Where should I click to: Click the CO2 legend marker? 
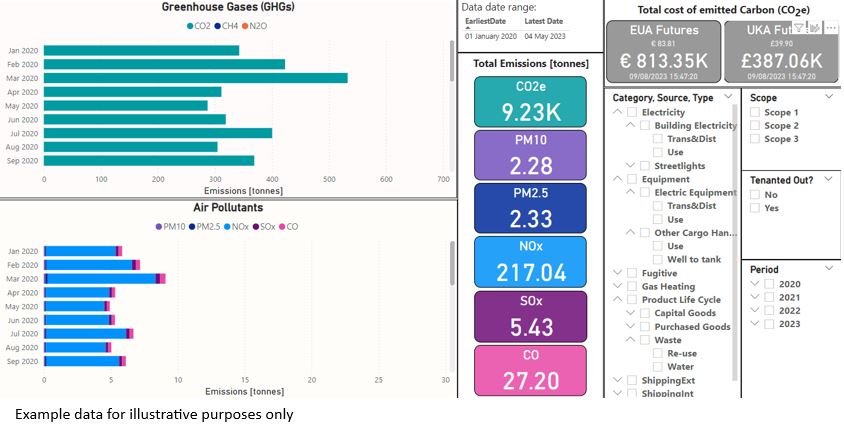(x=190, y=26)
